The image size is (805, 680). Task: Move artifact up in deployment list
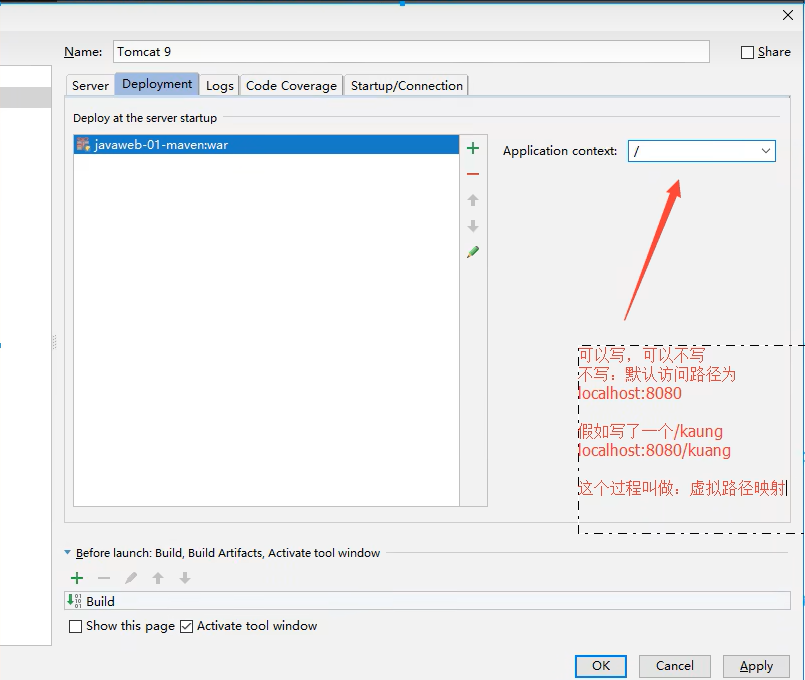tap(473, 200)
